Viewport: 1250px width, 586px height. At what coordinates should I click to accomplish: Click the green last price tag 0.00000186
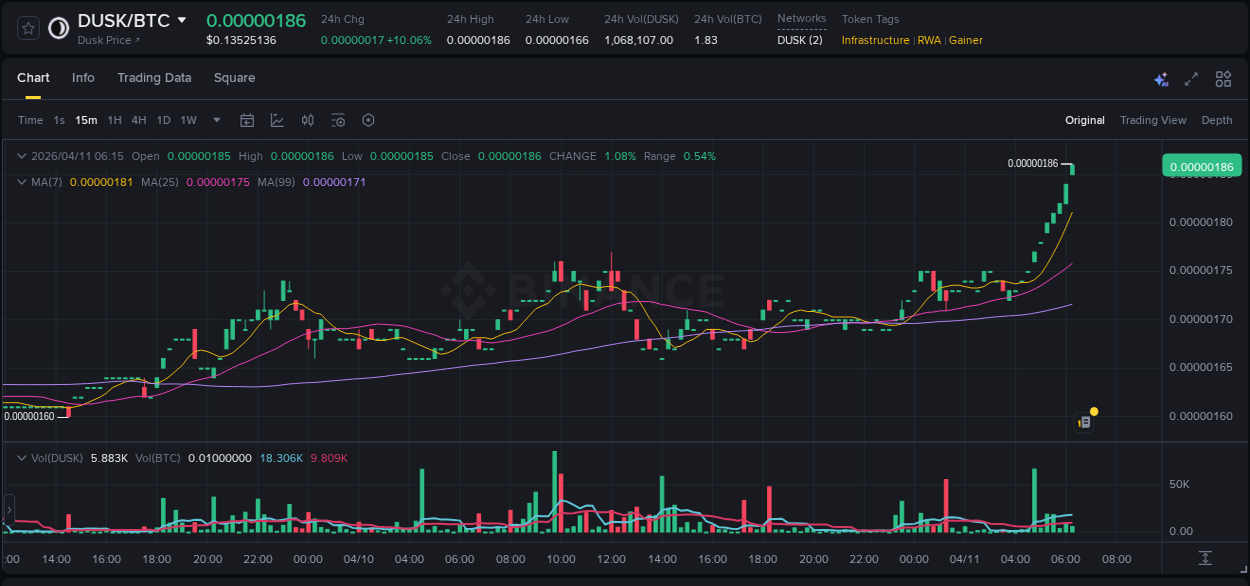click(1202, 165)
